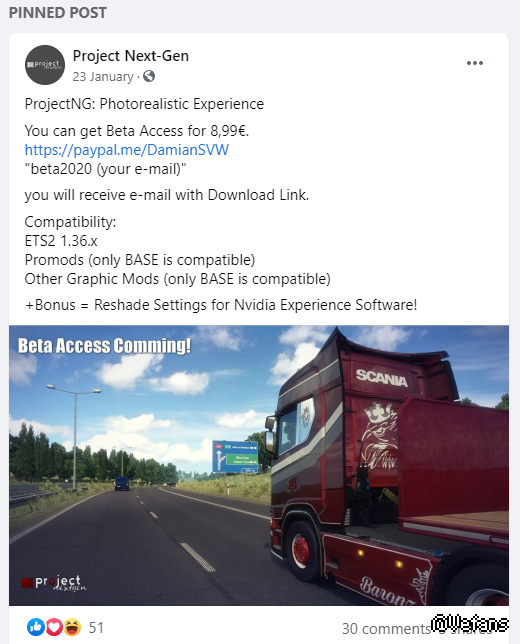Click the blue Like reaction icon
The width and height of the screenshot is (520, 644).
(35, 627)
